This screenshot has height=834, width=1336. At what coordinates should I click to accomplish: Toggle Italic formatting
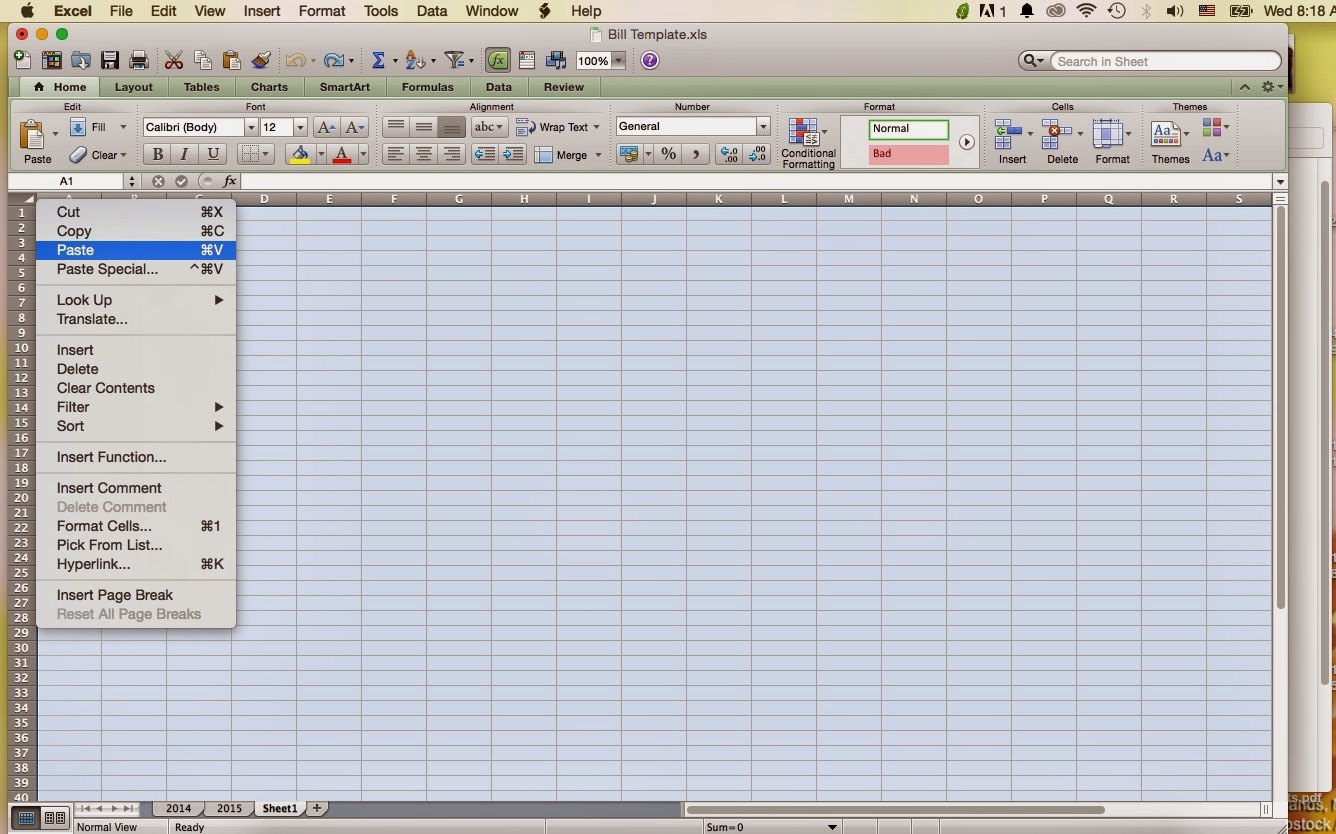pos(184,154)
